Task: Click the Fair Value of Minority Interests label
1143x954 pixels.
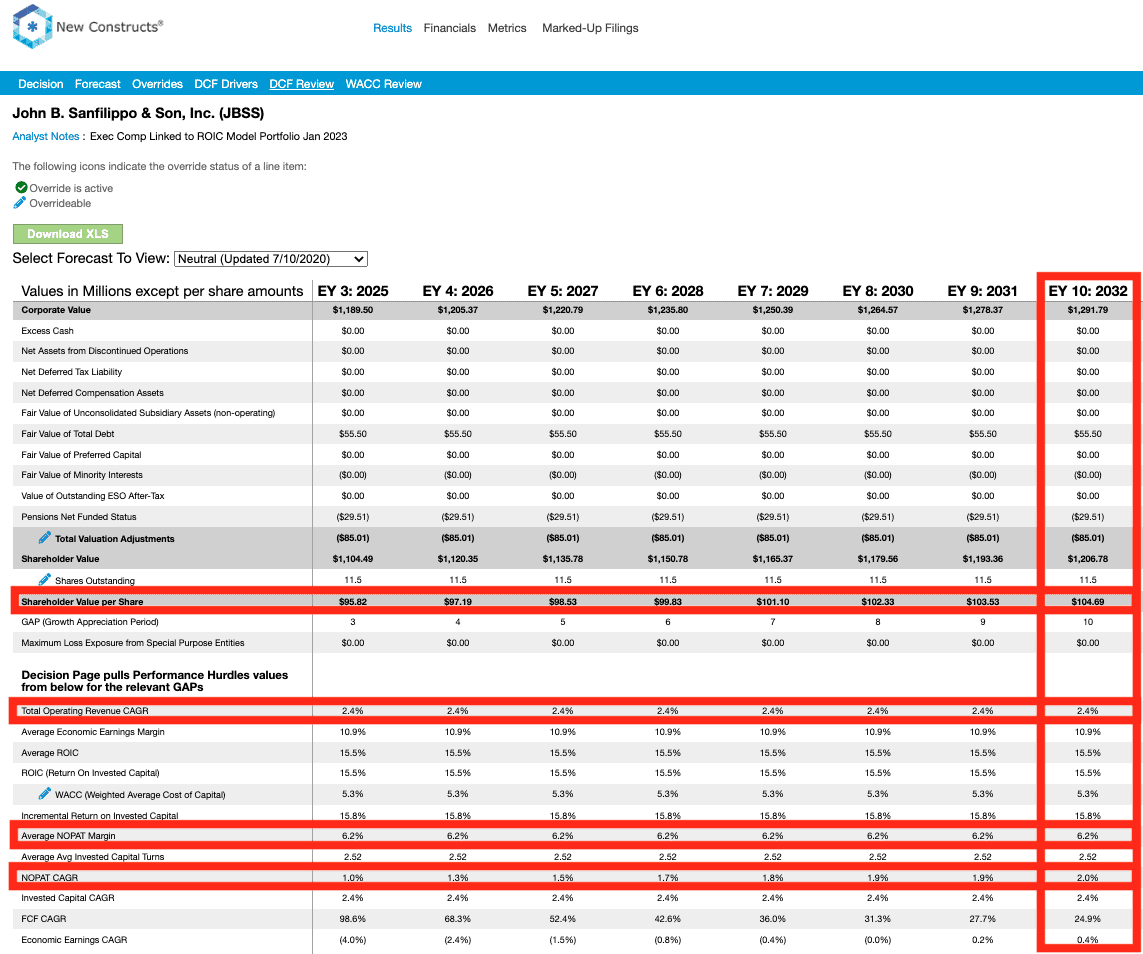Action: click(x=82, y=474)
